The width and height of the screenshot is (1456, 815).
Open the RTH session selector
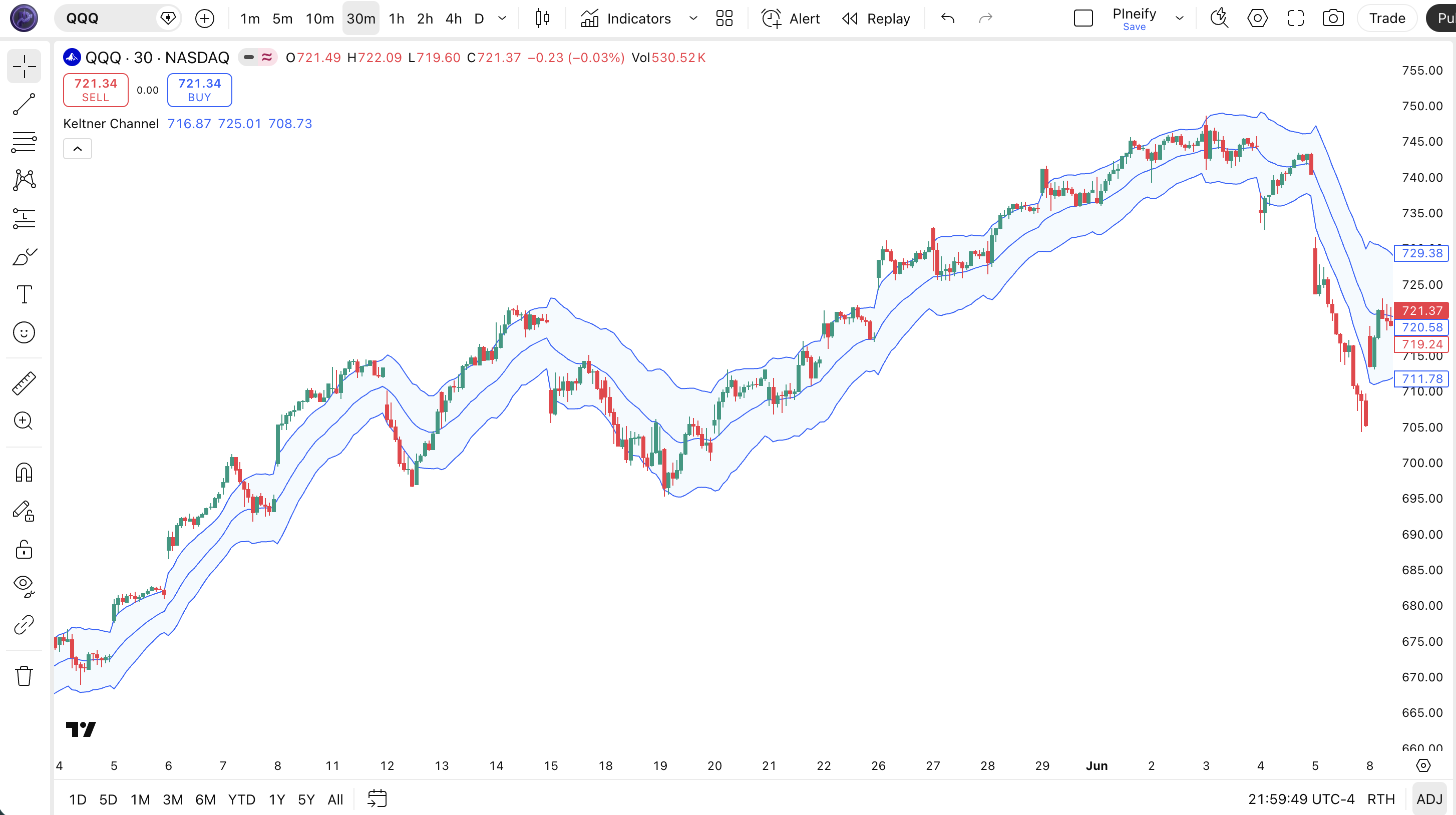(x=1381, y=799)
